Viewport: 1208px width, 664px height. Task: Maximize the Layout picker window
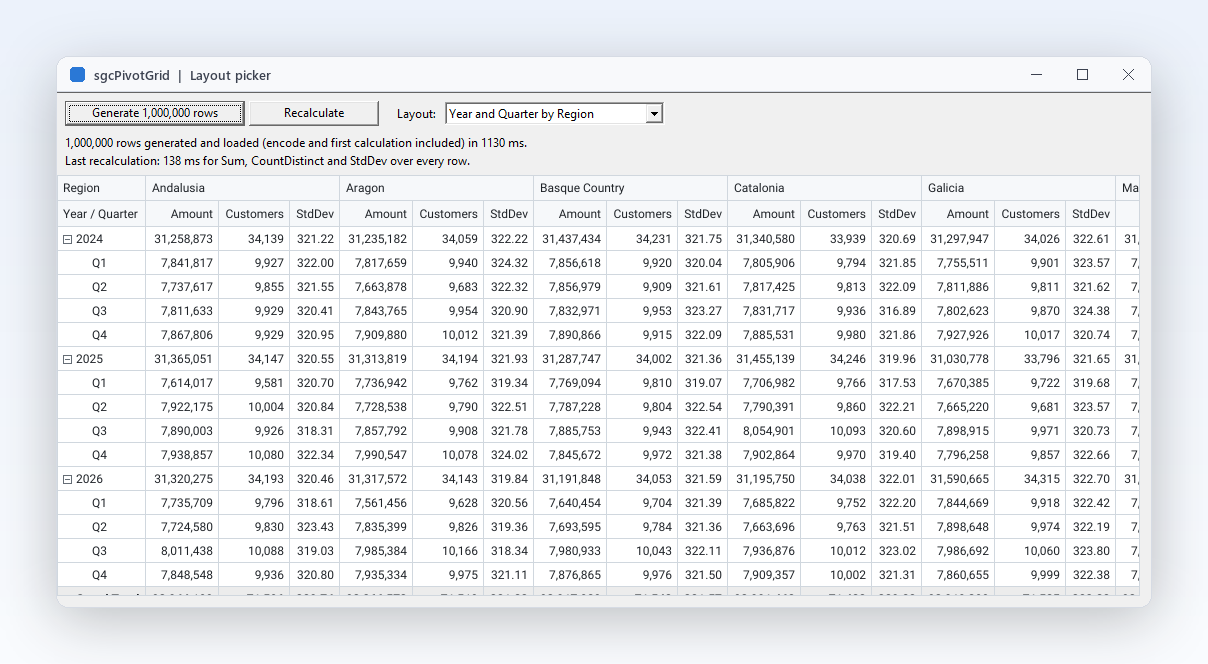(1082, 75)
